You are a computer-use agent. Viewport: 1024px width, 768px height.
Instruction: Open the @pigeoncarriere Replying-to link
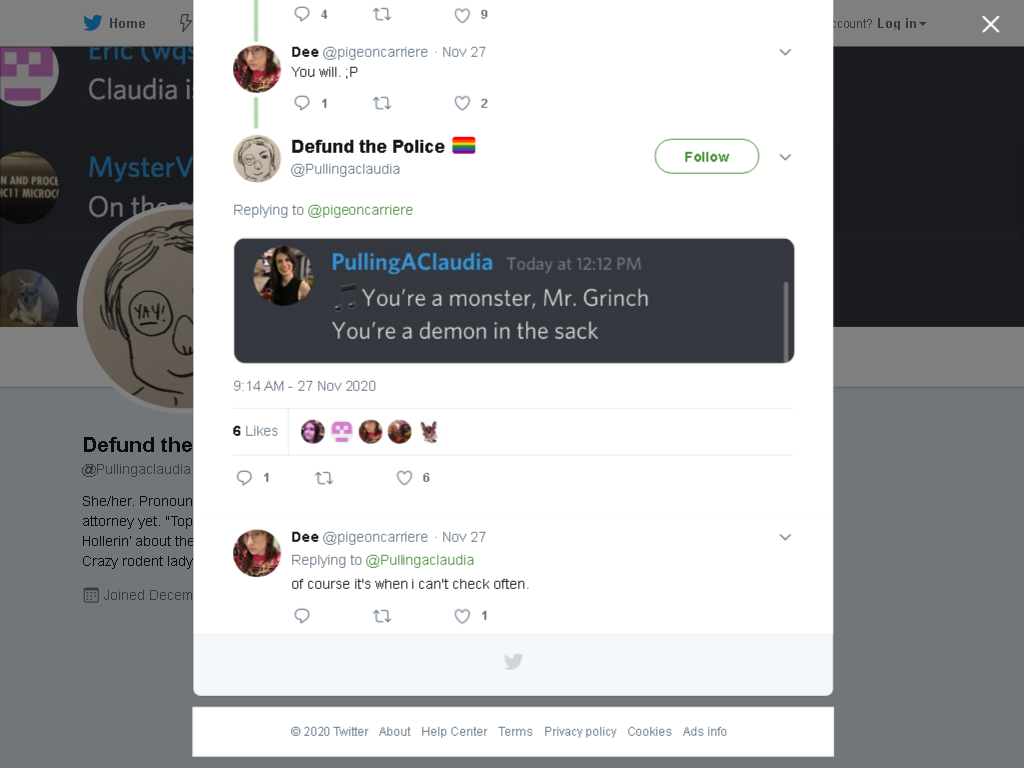pos(360,210)
